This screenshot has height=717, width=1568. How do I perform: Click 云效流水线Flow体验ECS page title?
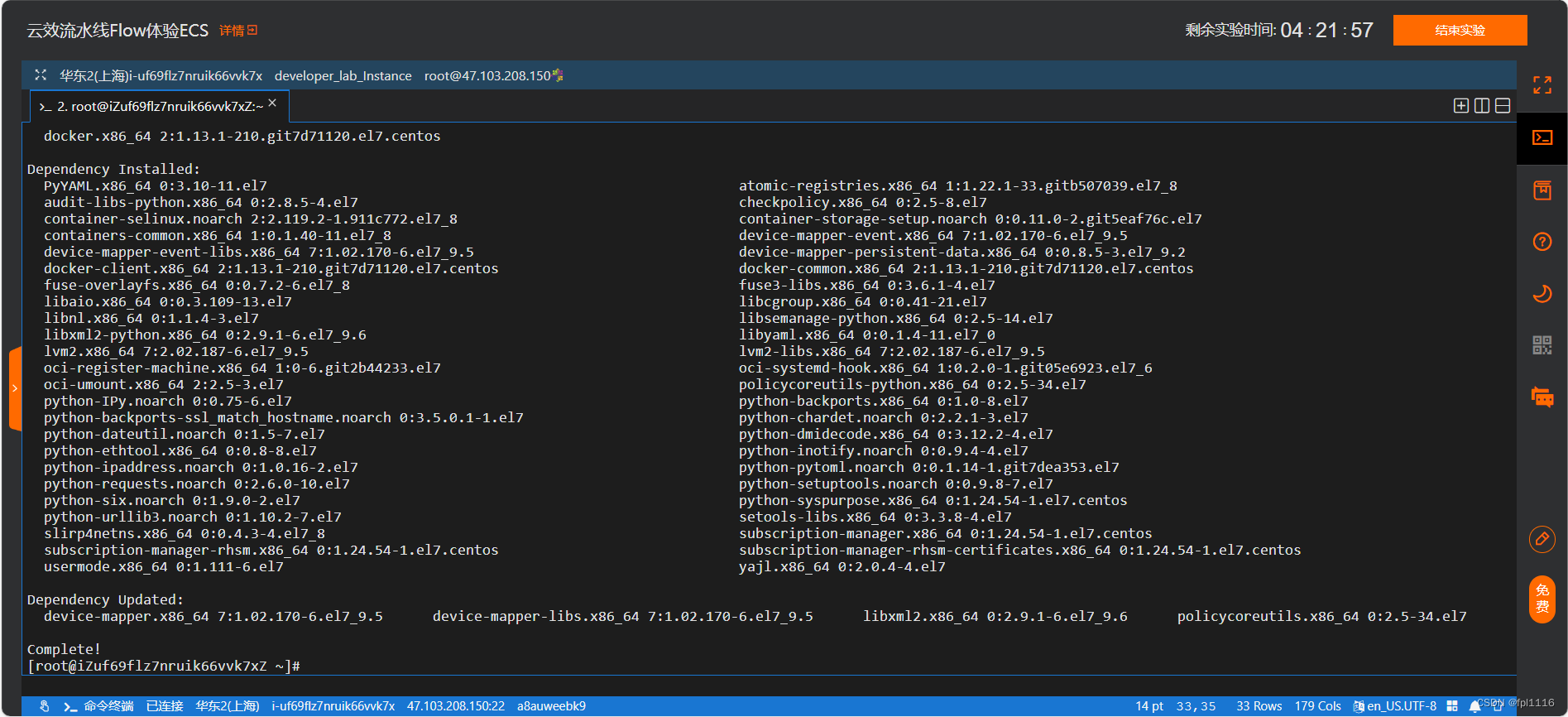point(117,31)
